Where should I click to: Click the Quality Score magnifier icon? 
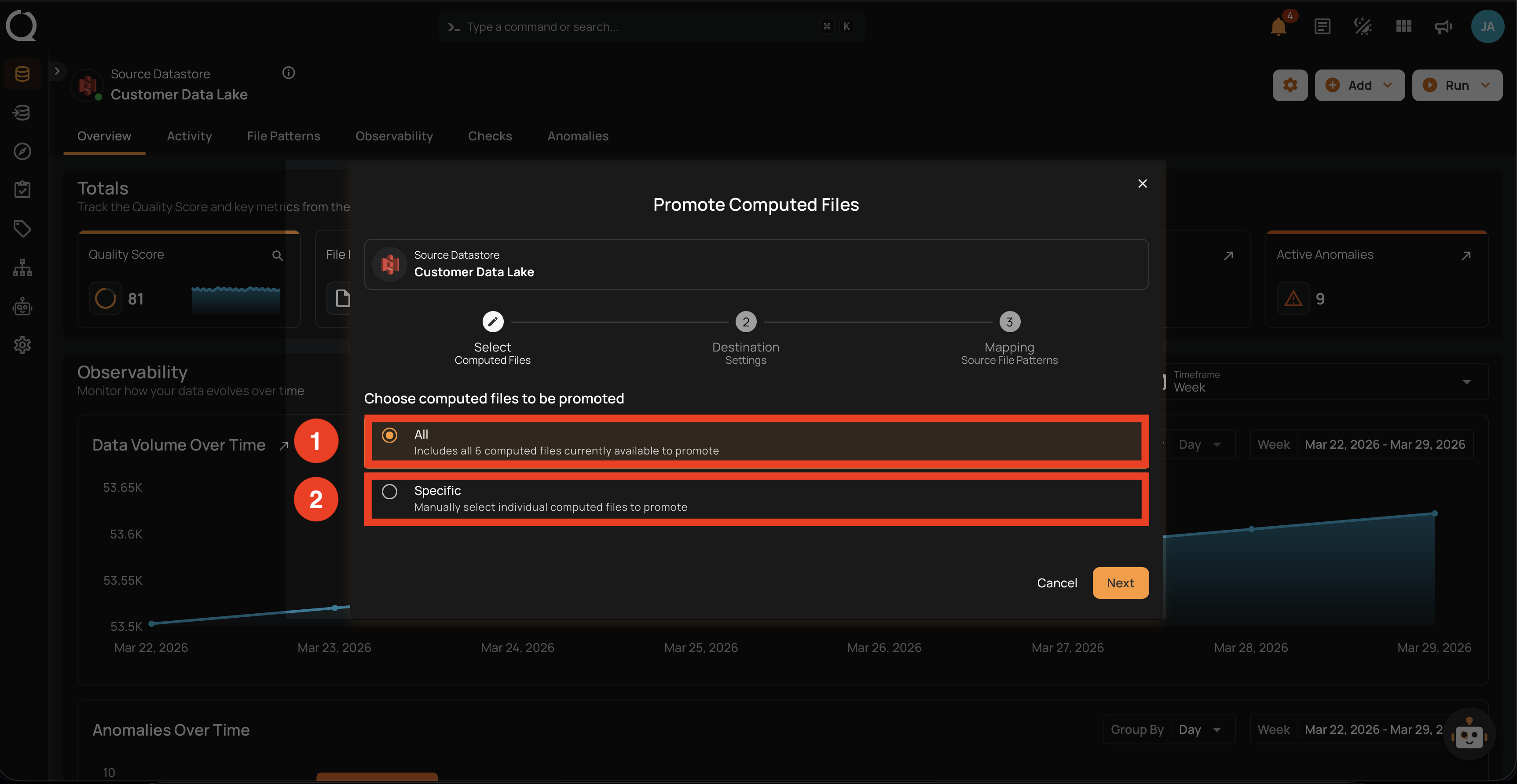(277, 256)
